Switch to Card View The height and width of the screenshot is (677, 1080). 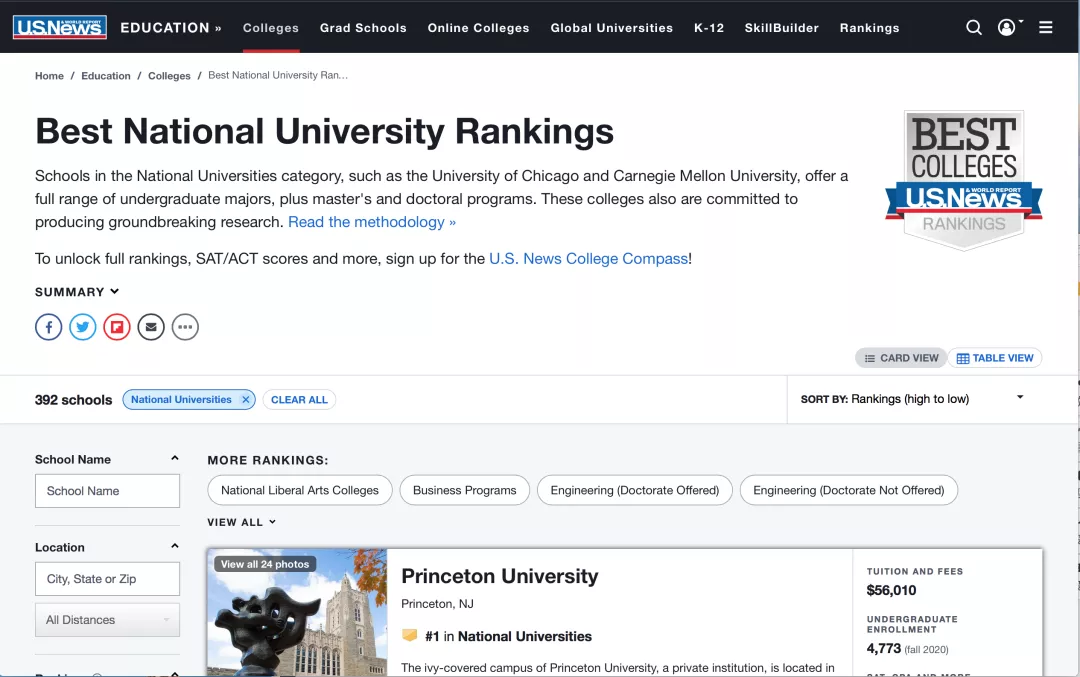coord(901,358)
